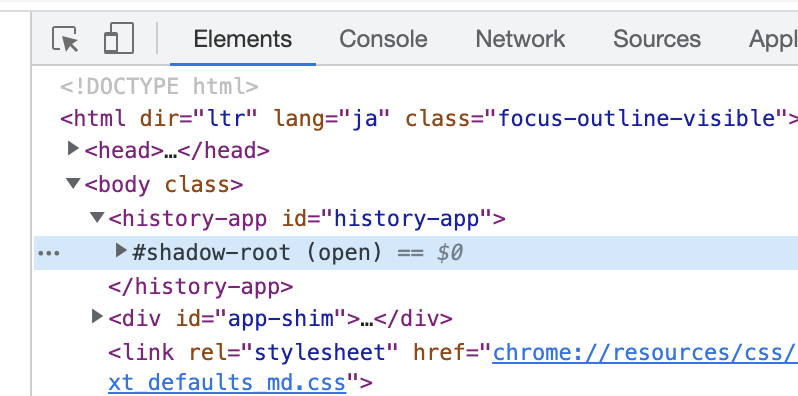Select the closing </history-app> tag row
798x396 pixels.
coord(201,287)
